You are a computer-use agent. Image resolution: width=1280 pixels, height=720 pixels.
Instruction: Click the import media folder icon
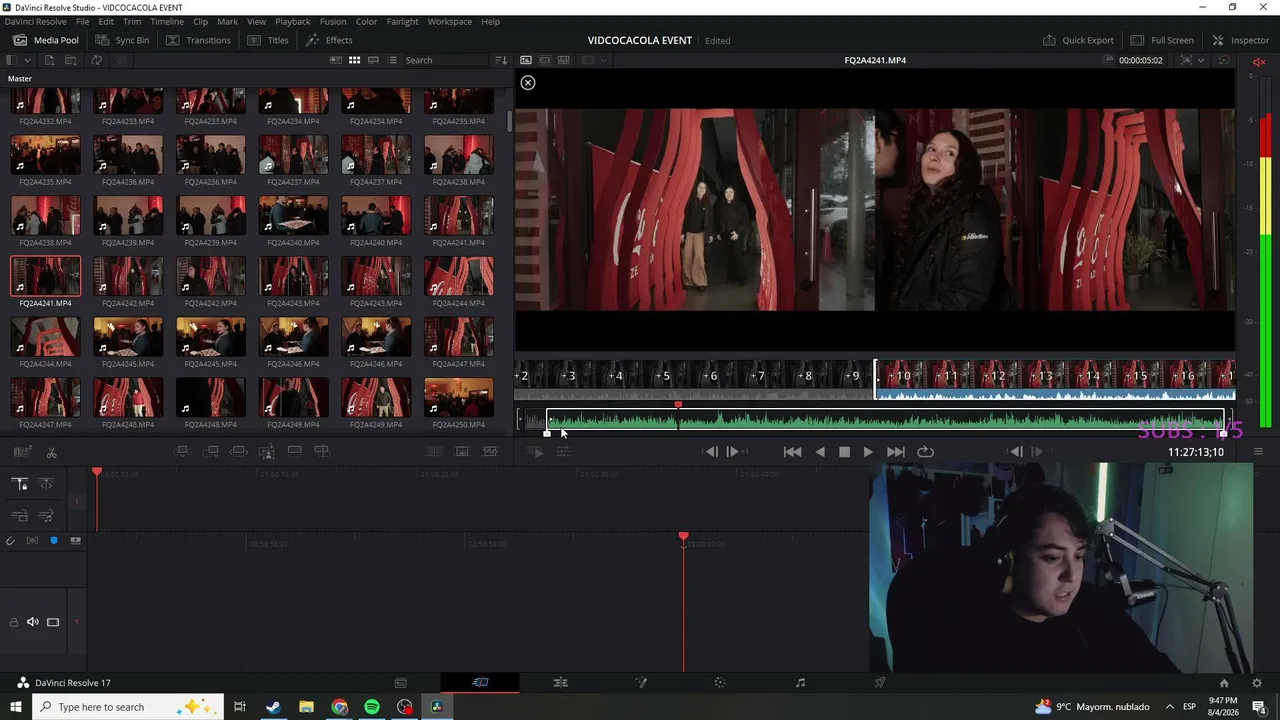[71, 60]
